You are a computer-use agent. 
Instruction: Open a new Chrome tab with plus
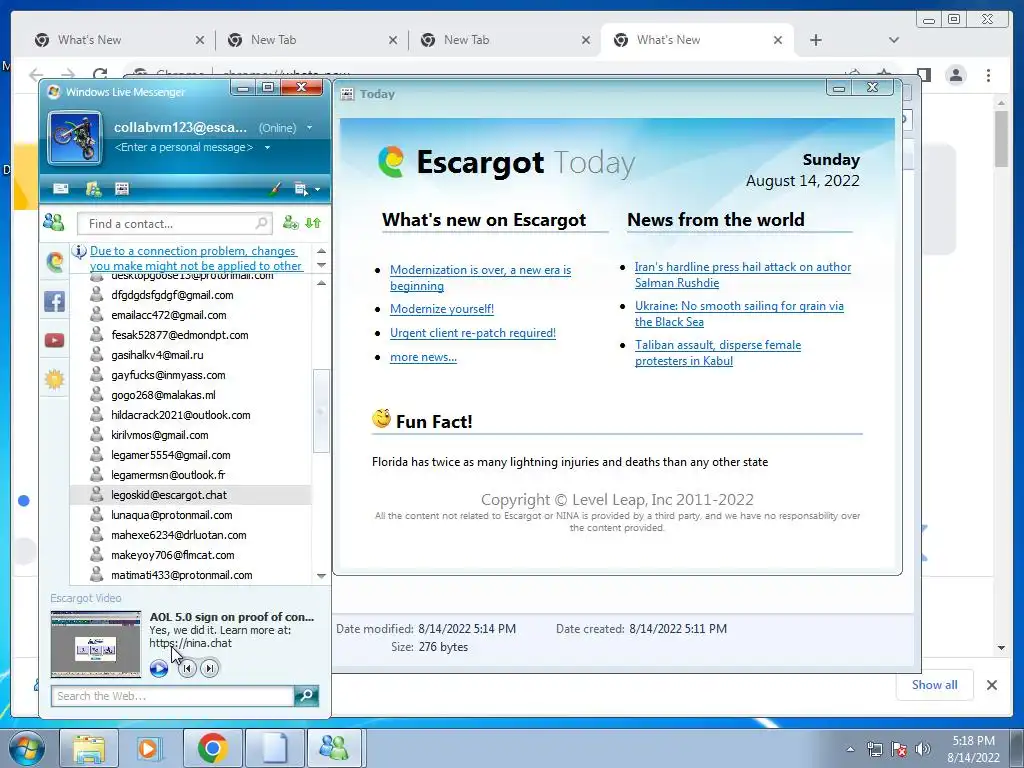pos(816,40)
